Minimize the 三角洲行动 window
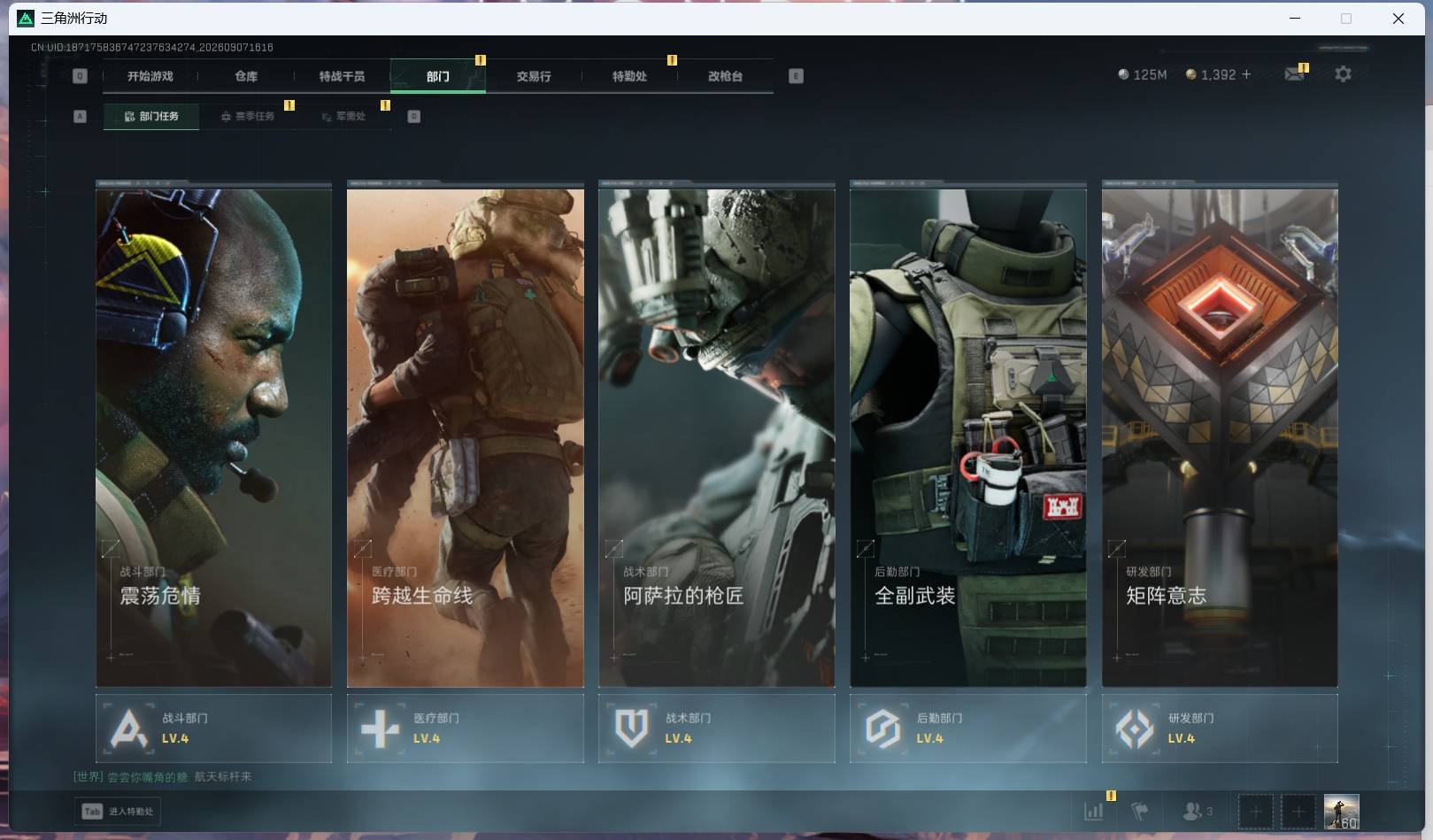 [x=1295, y=18]
